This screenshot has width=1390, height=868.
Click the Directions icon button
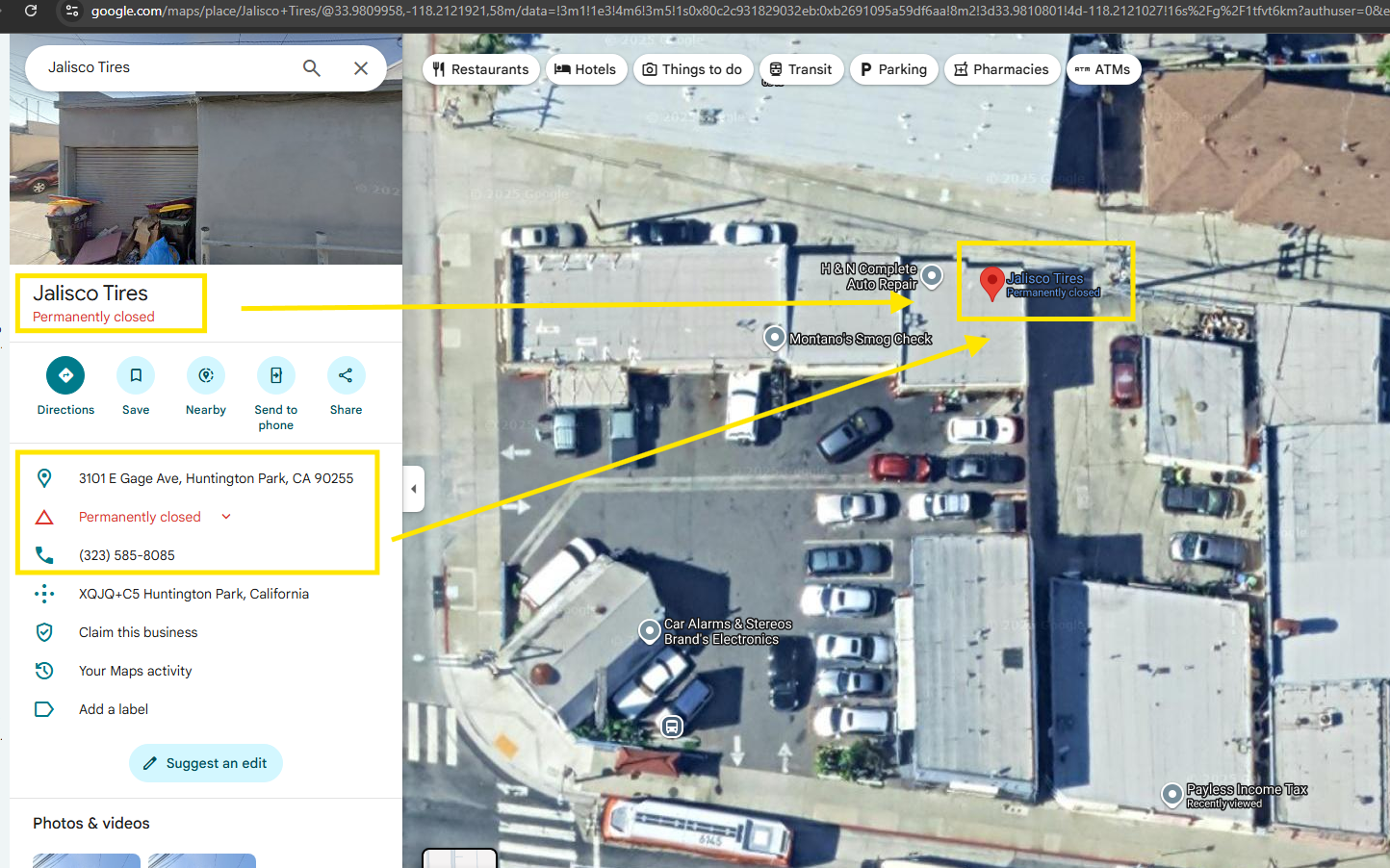click(x=65, y=375)
